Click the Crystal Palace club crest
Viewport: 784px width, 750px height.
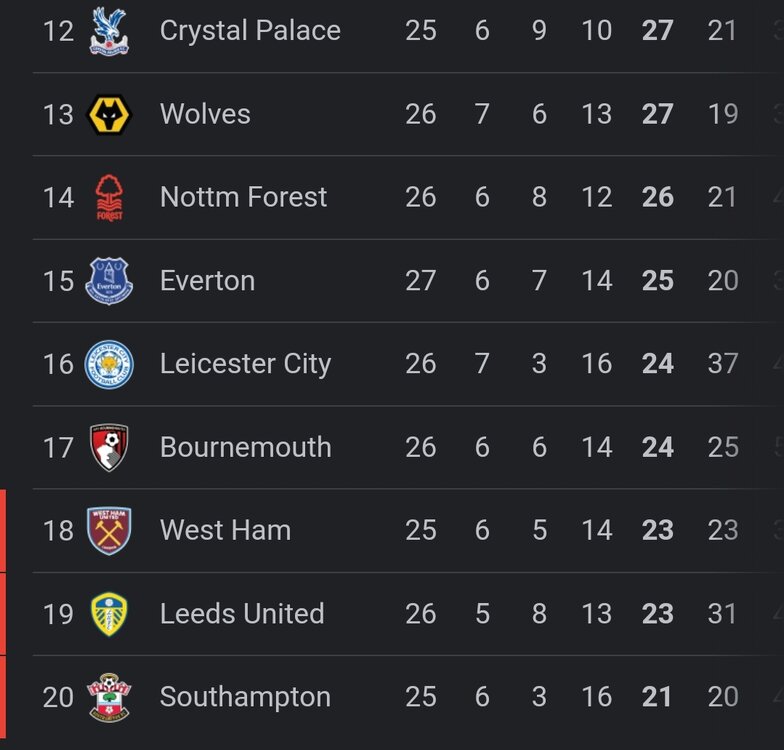[x=109, y=30]
